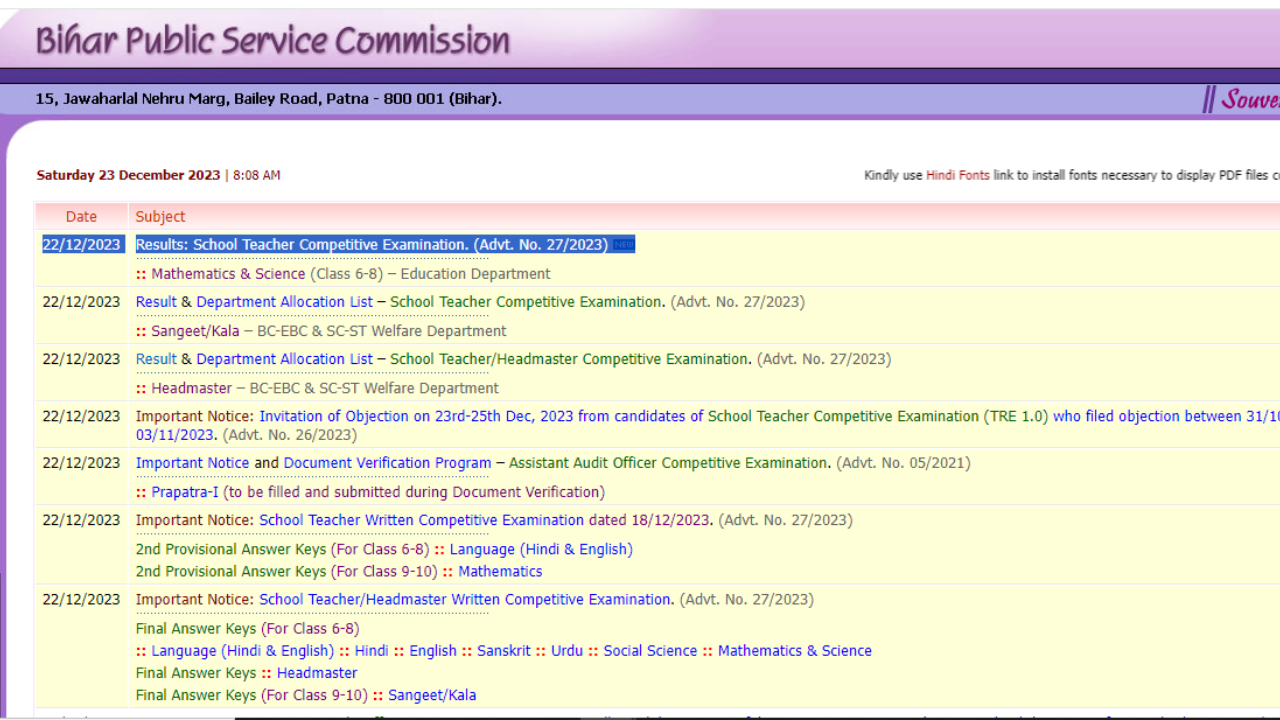Open final answer key Language (Hindi & English)

pyautogui.click(x=243, y=650)
